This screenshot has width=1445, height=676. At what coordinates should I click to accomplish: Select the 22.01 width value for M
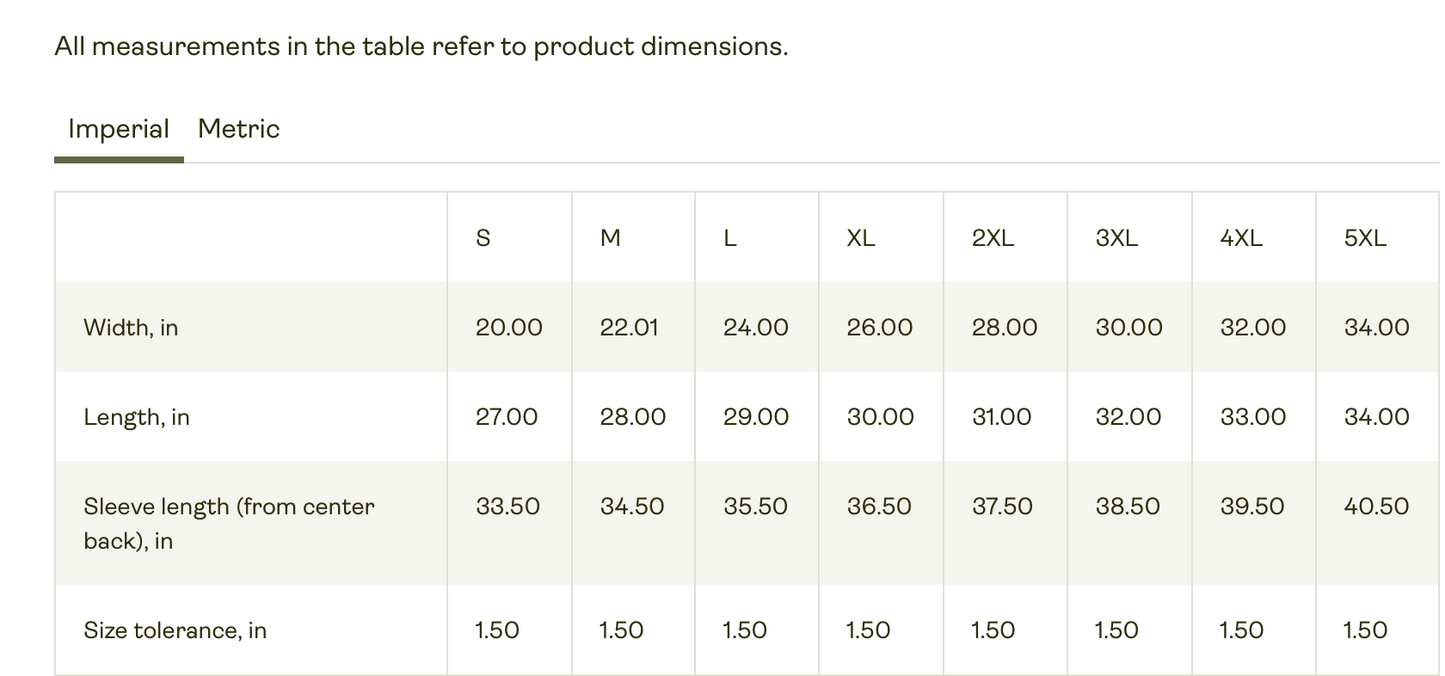click(629, 328)
